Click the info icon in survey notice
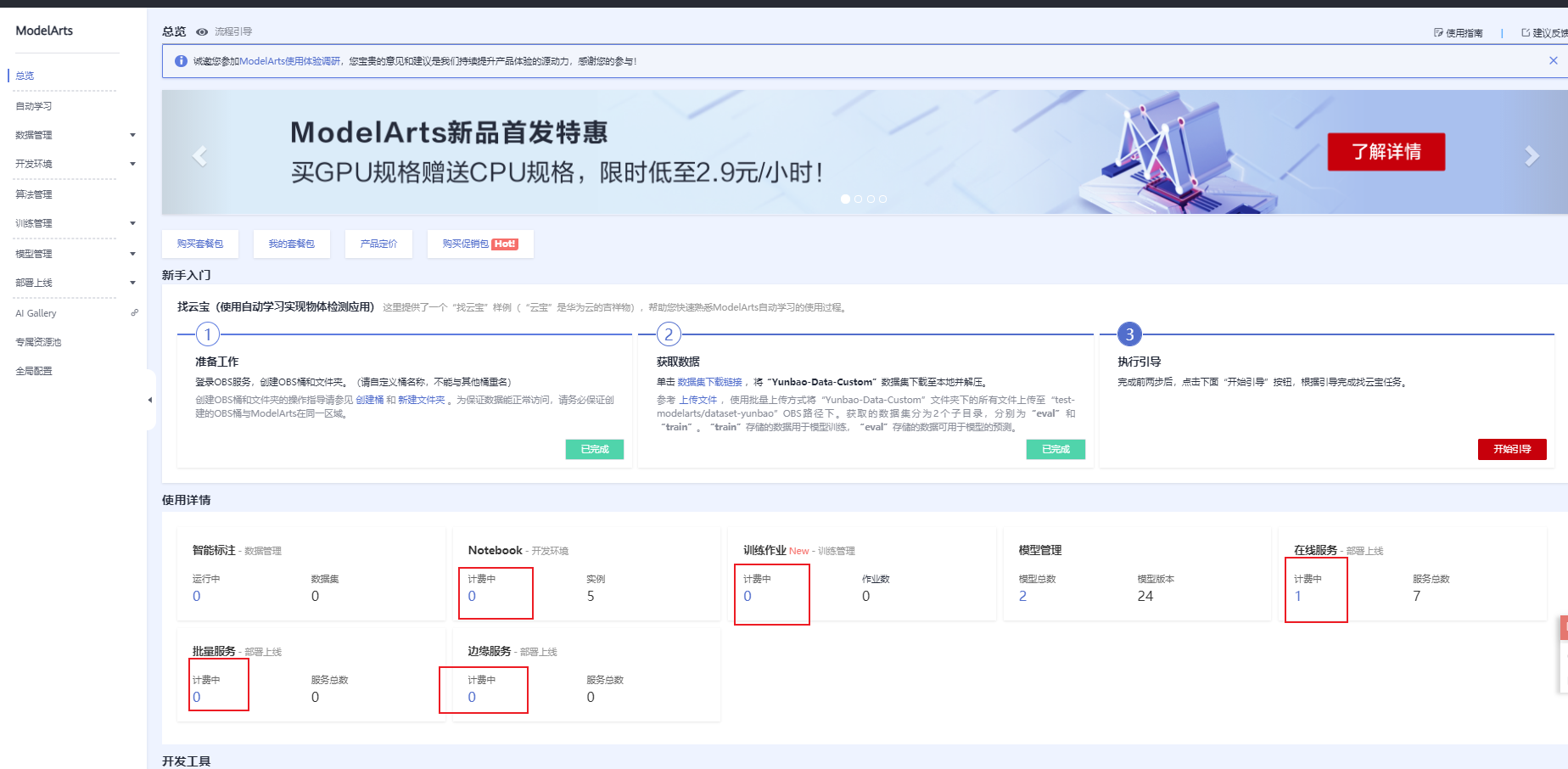This screenshot has height=769, width=1568. [x=180, y=61]
